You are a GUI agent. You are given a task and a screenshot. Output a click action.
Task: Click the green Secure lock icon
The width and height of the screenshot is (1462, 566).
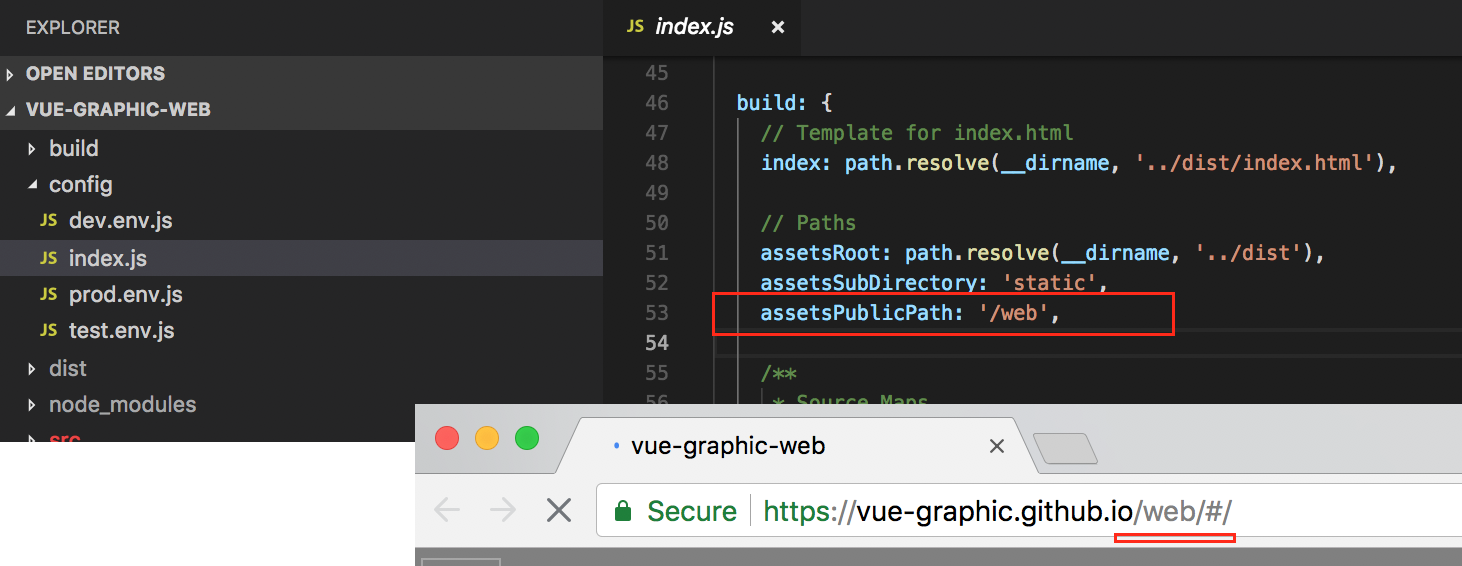tap(623, 512)
